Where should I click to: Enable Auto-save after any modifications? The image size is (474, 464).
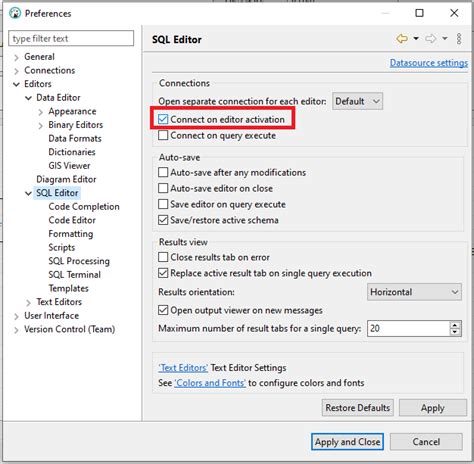pyautogui.click(x=163, y=172)
